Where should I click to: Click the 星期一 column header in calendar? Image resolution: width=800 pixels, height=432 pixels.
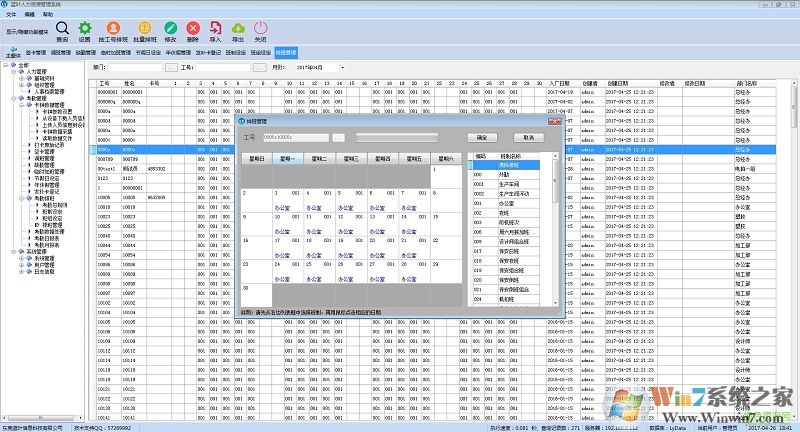[x=289, y=158]
